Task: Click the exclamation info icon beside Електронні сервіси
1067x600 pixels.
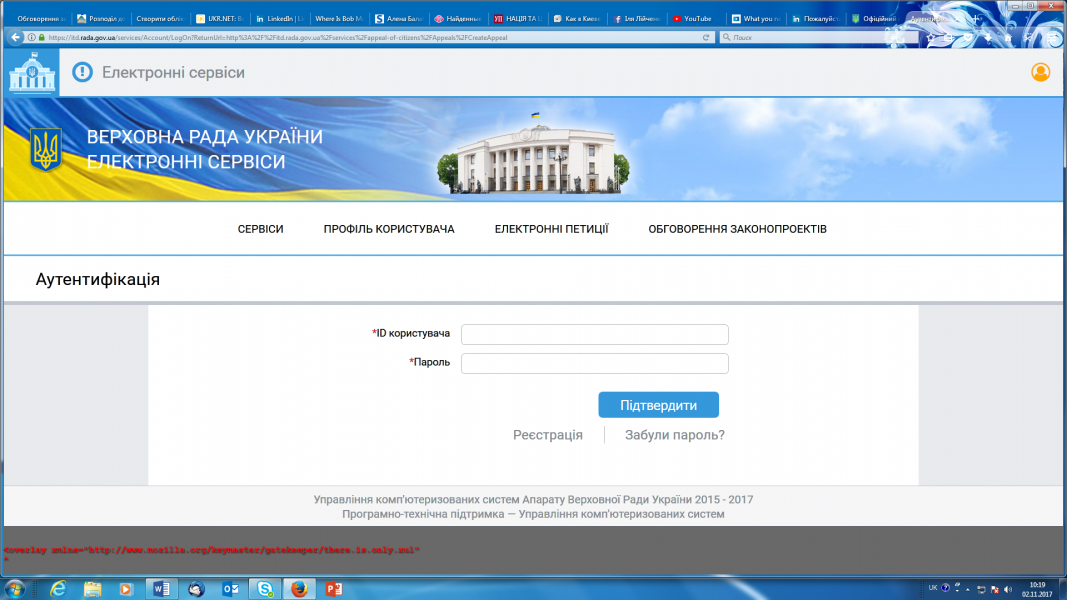Action: [x=82, y=72]
